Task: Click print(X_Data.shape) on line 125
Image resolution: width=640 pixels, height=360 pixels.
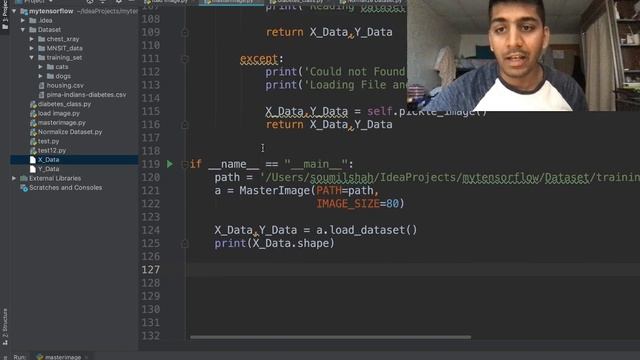Action: (x=274, y=243)
